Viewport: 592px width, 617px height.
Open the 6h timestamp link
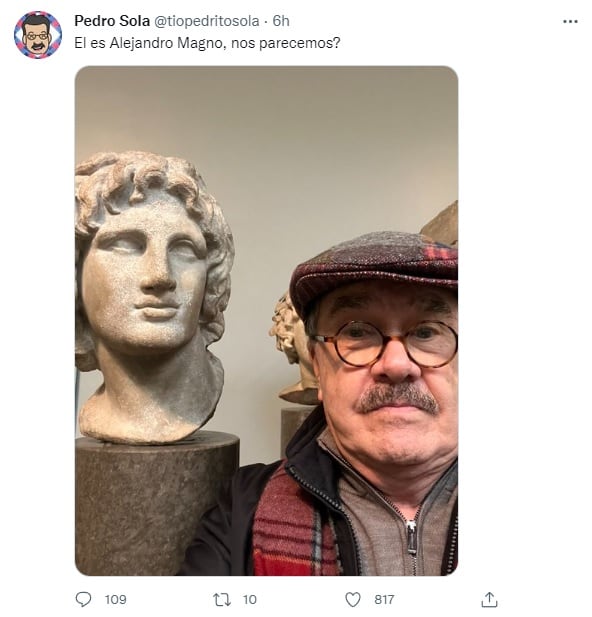[x=281, y=21]
